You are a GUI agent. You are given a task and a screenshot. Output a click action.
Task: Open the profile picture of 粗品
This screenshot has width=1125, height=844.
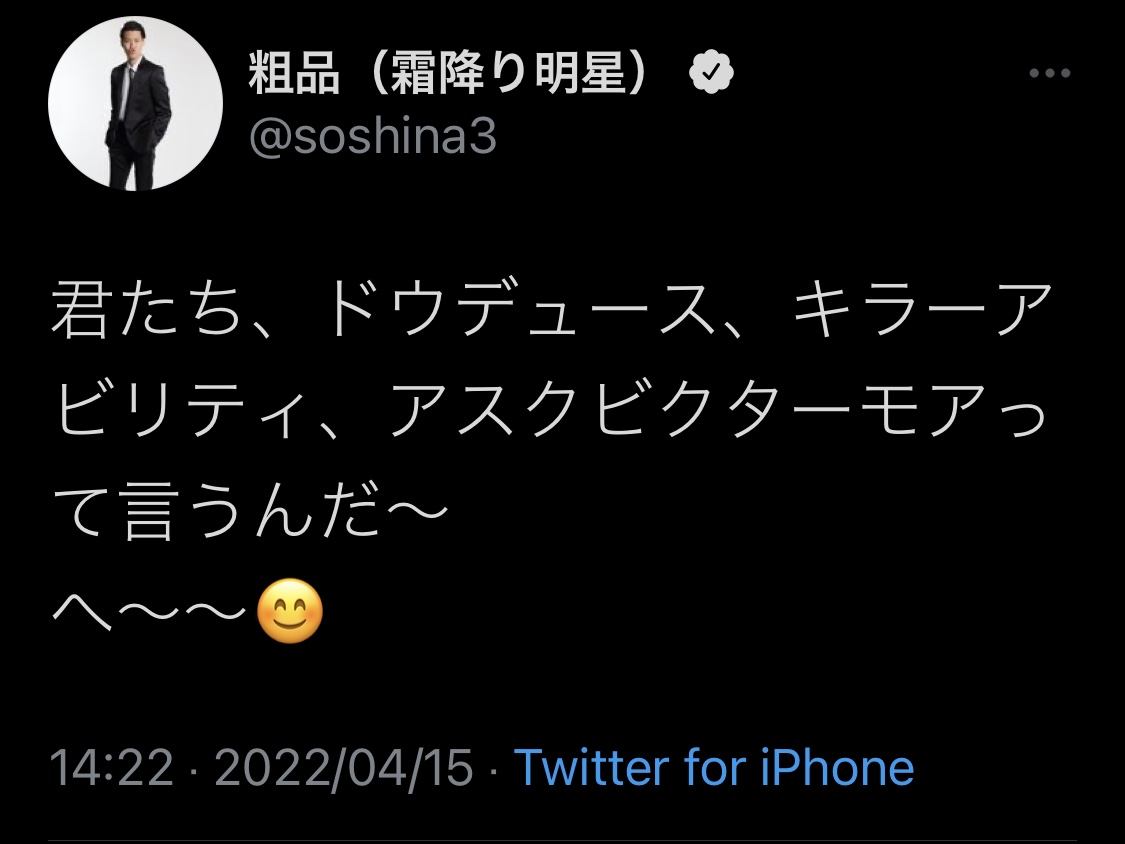[x=136, y=103]
